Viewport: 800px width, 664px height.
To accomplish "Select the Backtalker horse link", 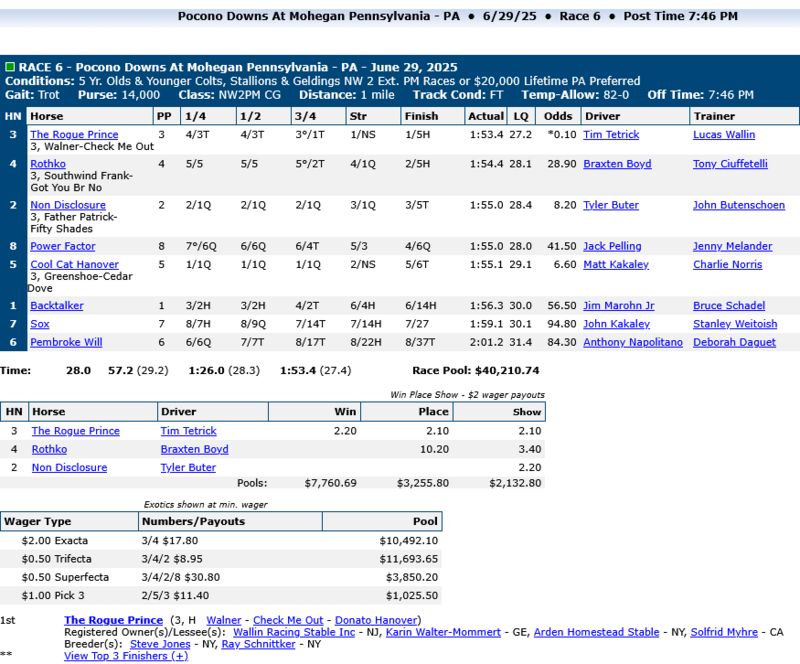I will tap(57, 306).
